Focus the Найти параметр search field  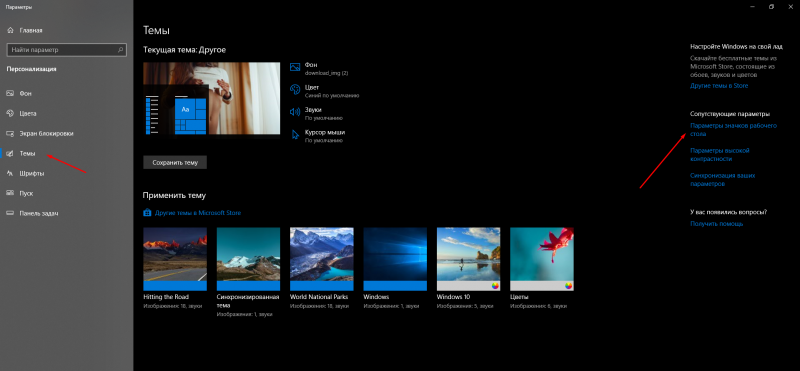[x=66, y=50]
